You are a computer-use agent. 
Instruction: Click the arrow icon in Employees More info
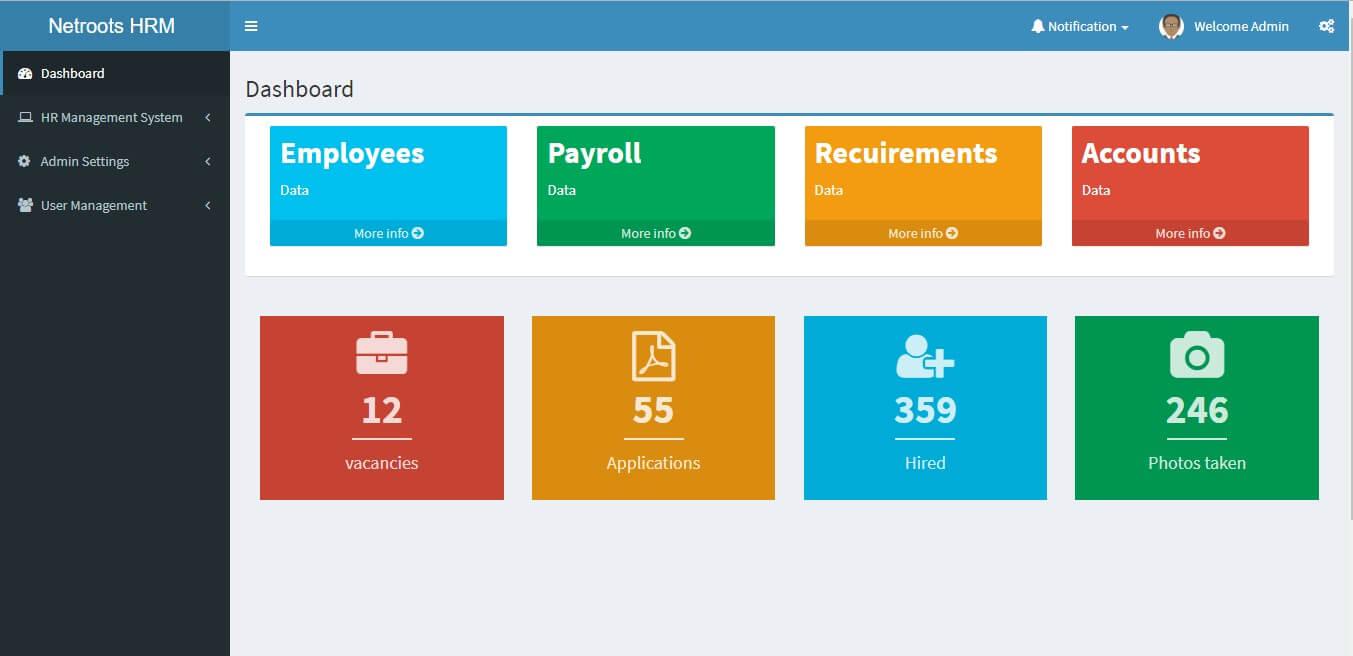(418, 233)
